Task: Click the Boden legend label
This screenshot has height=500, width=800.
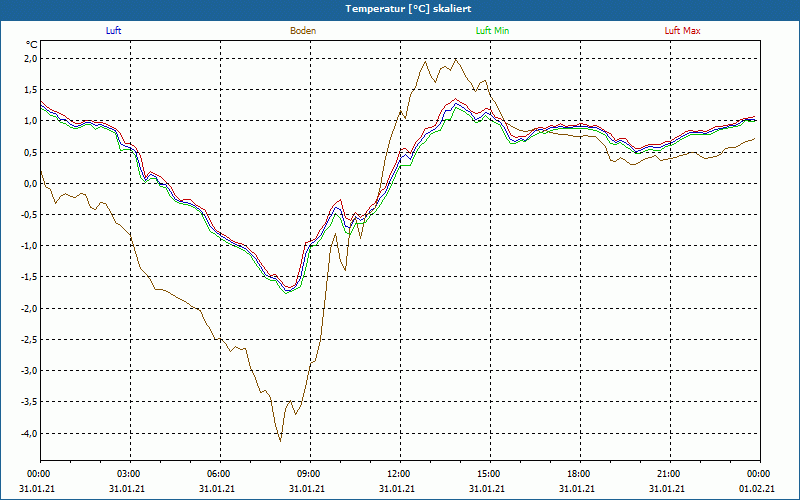Action: (303, 31)
